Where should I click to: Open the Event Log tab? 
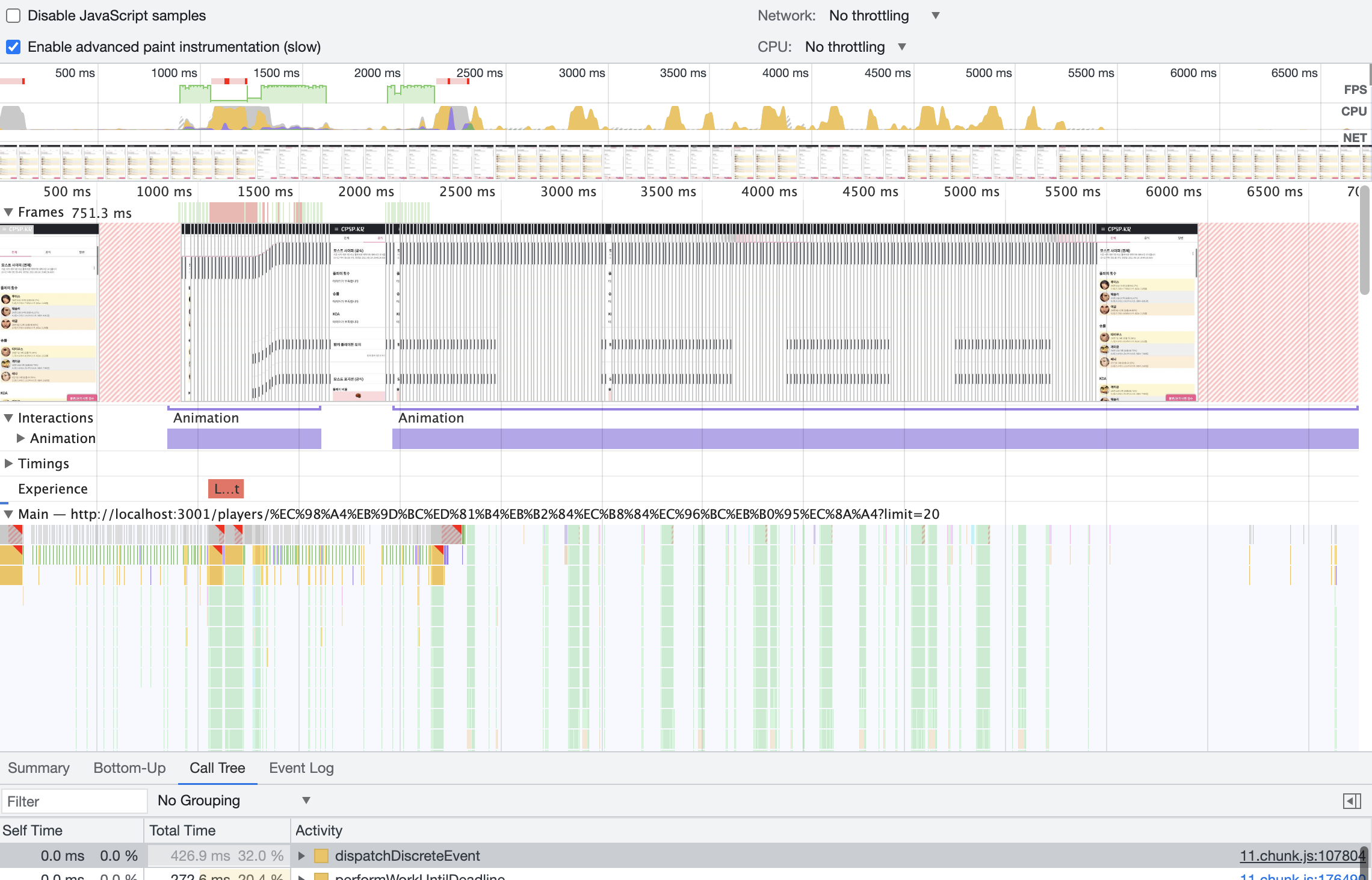pos(301,768)
